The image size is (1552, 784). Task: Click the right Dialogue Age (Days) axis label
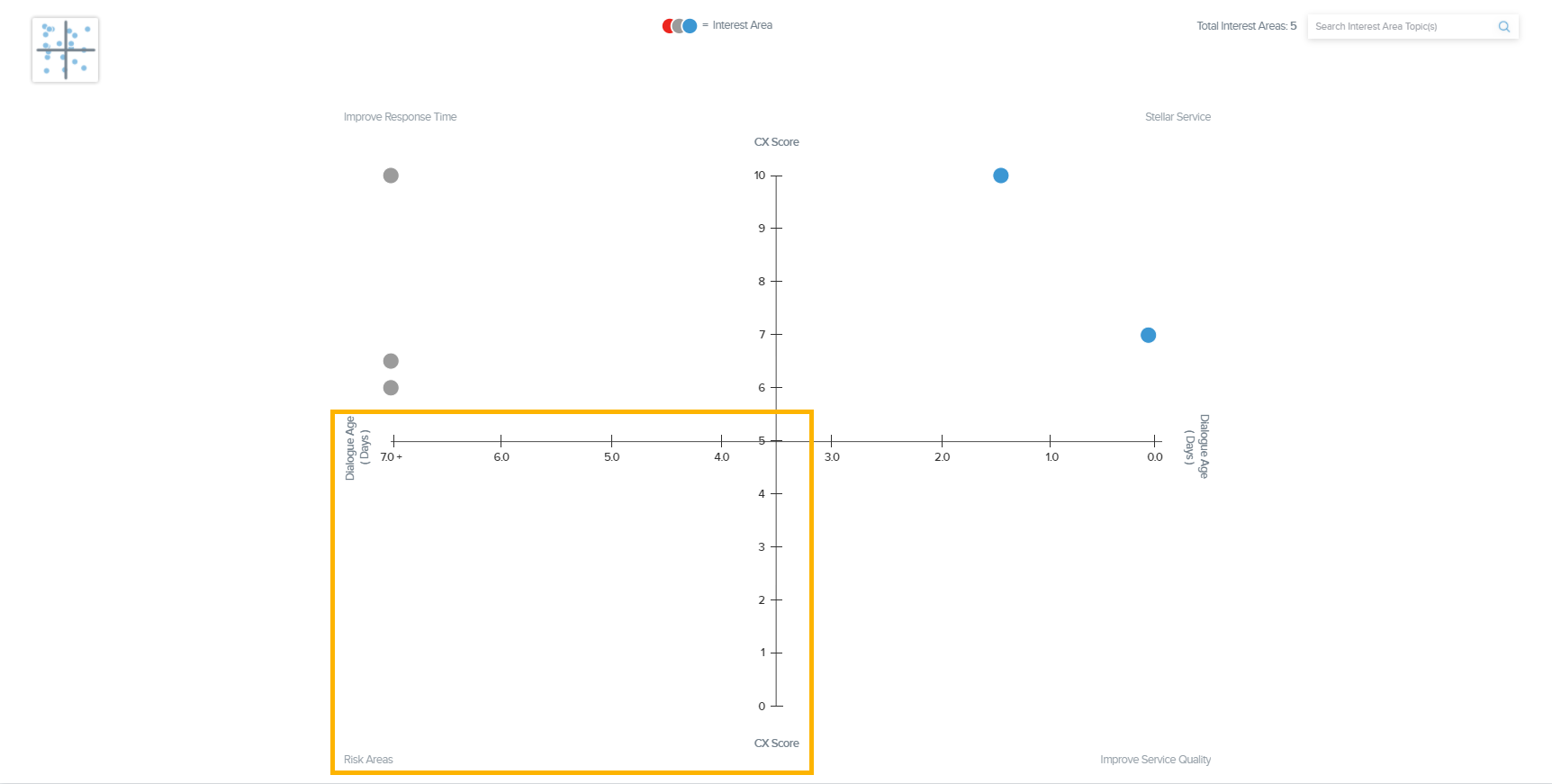[1196, 446]
